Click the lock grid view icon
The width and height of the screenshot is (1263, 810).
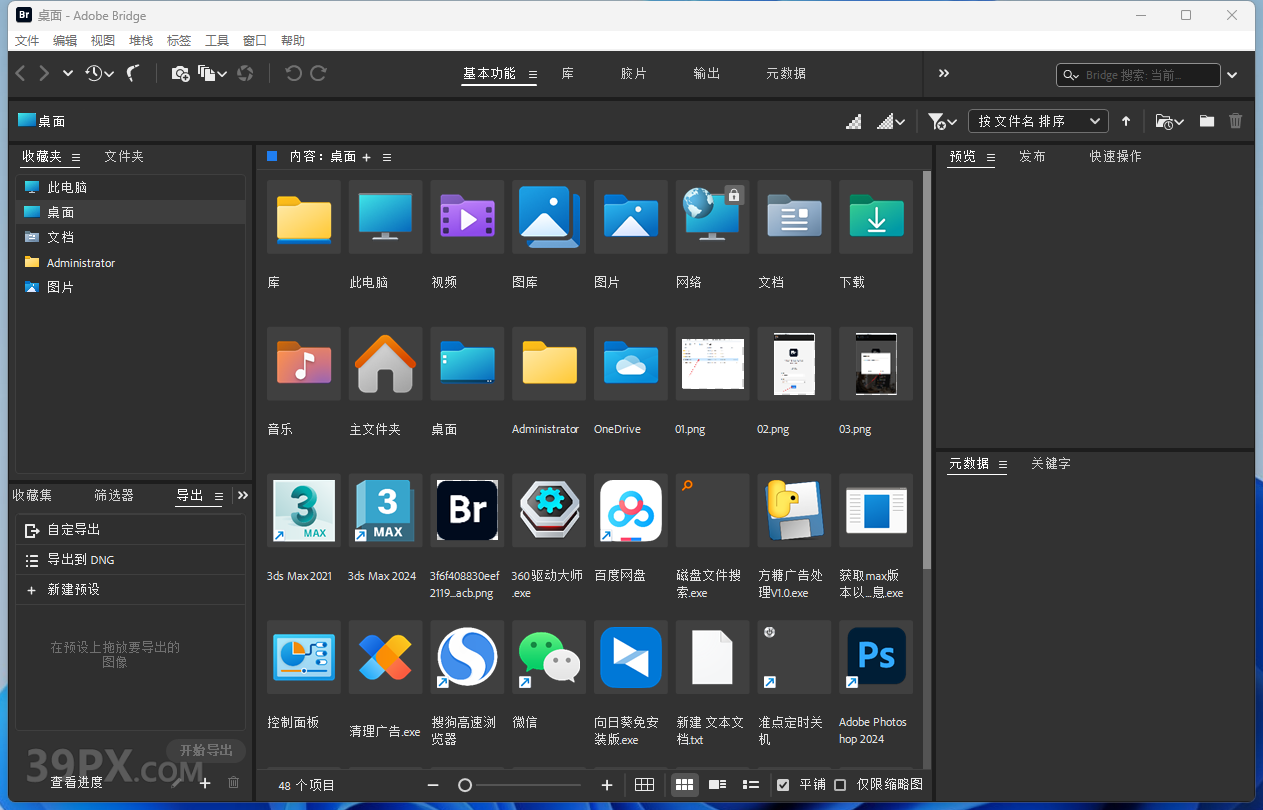pyautogui.click(x=645, y=785)
